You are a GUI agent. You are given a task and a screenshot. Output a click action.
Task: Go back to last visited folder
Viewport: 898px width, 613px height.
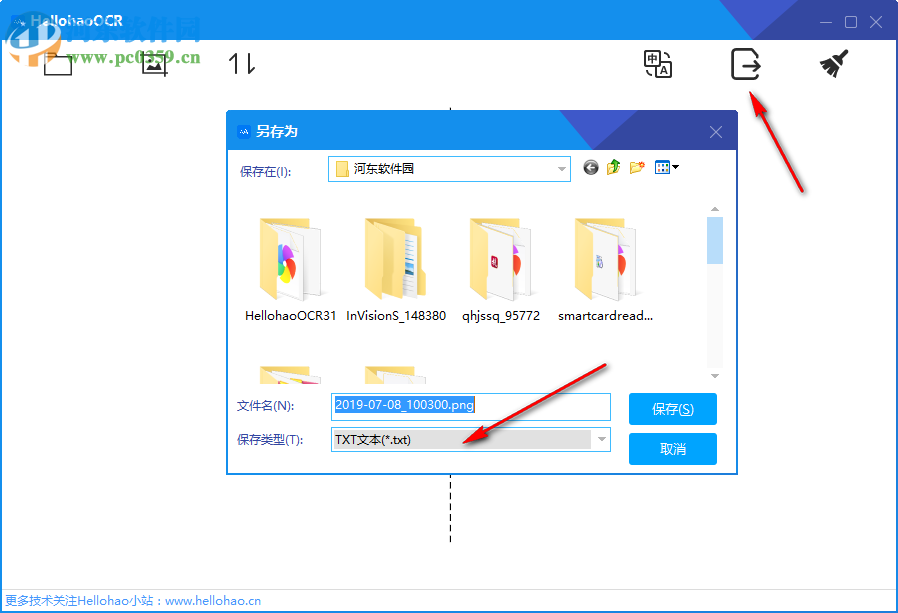pos(590,167)
